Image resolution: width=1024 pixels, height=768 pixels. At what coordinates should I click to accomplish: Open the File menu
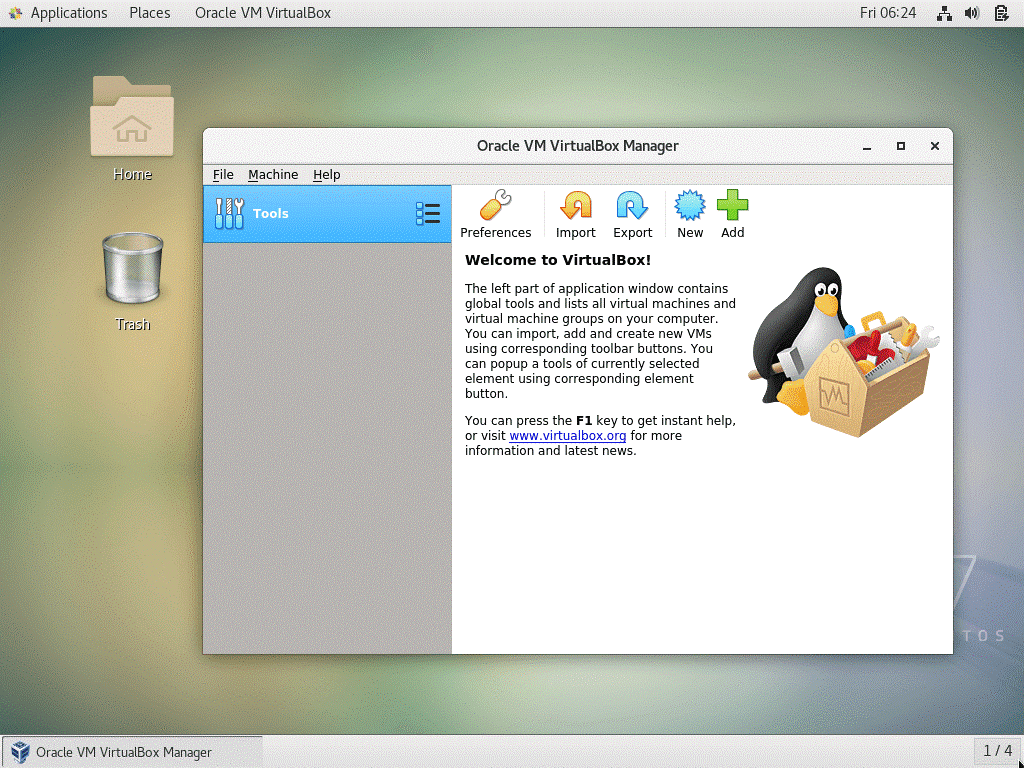[222, 175]
